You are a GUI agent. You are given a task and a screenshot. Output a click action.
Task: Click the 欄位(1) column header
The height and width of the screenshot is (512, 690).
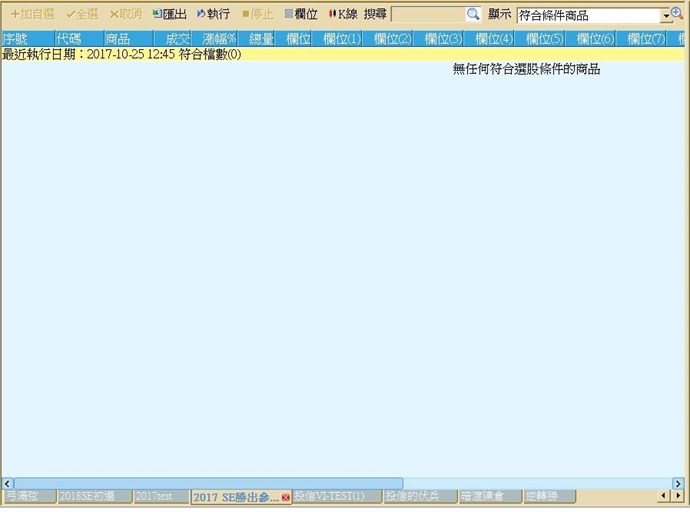[x=337, y=39]
